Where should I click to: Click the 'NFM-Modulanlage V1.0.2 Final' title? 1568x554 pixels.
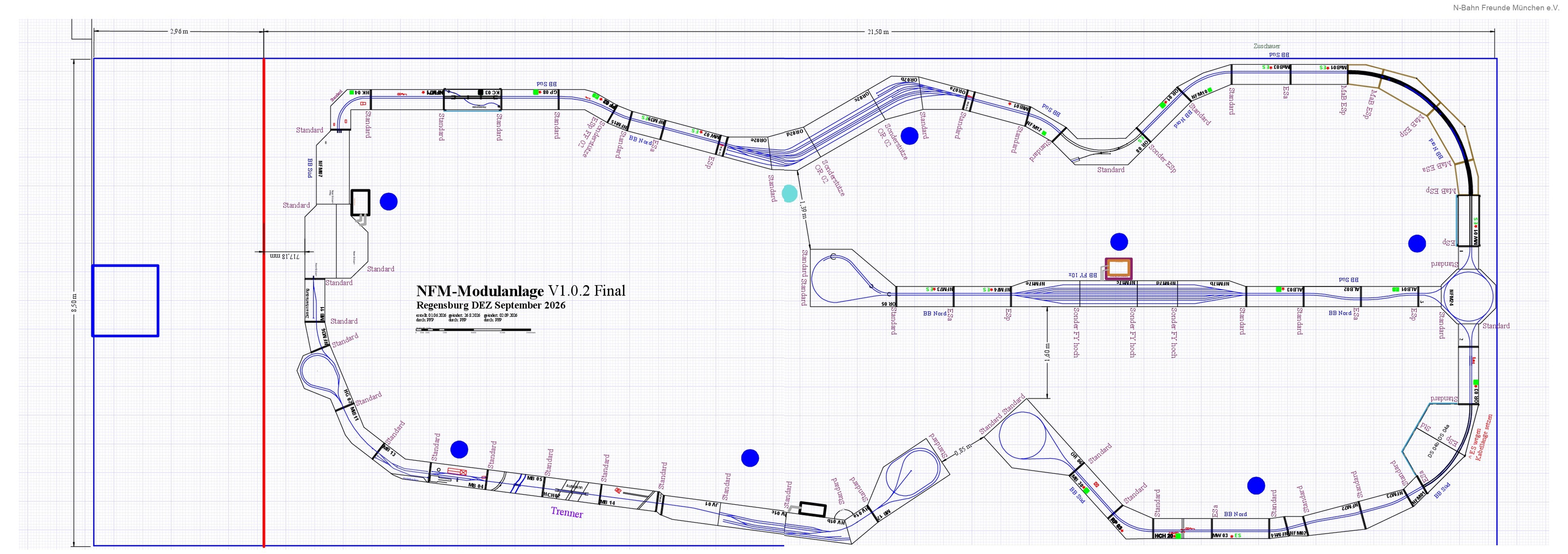520,291
